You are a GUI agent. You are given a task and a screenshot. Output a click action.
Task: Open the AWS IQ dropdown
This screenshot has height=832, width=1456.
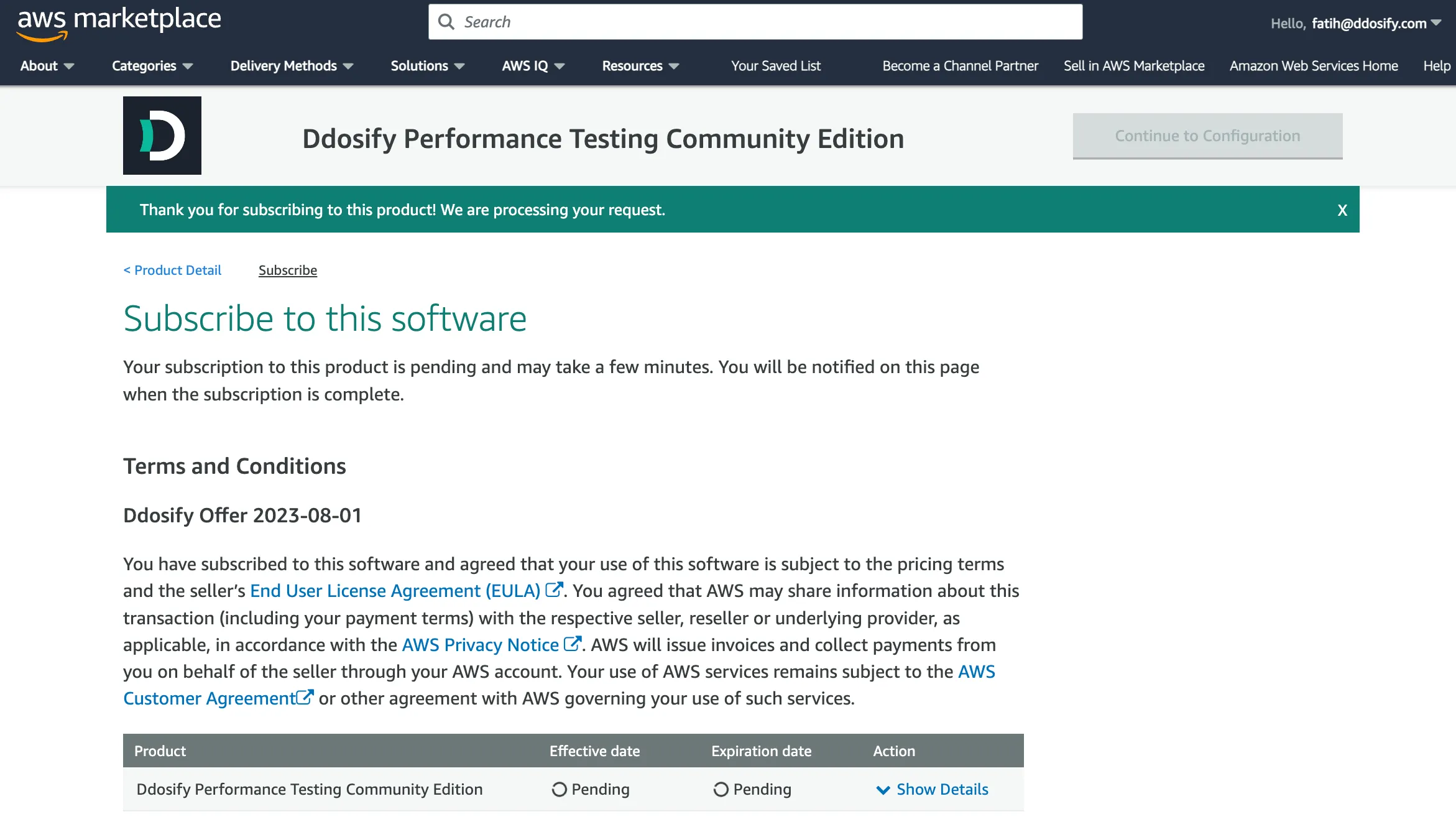tap(533, 66)
